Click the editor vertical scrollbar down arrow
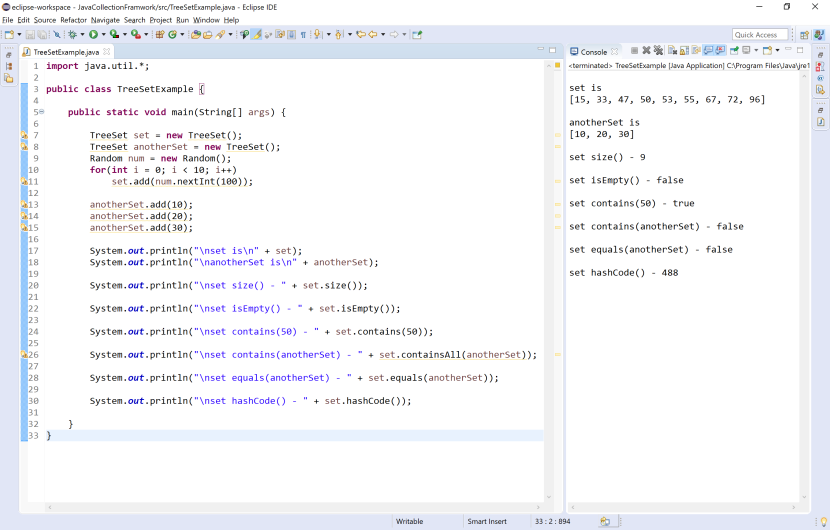Image resolution: width=830 pixels, height=530 pixels. (x=548, y=497)
